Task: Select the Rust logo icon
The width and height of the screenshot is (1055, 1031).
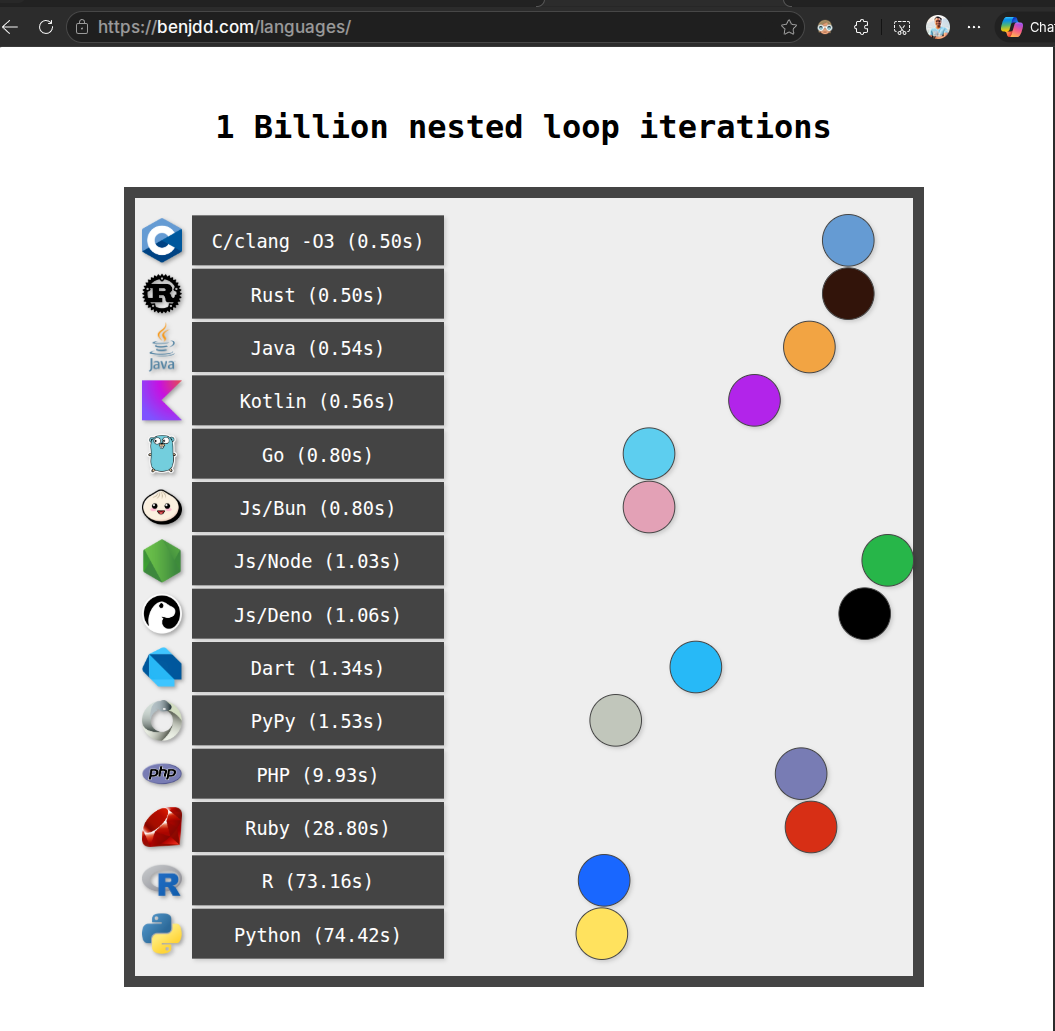Action: click(x=162, y=294)
